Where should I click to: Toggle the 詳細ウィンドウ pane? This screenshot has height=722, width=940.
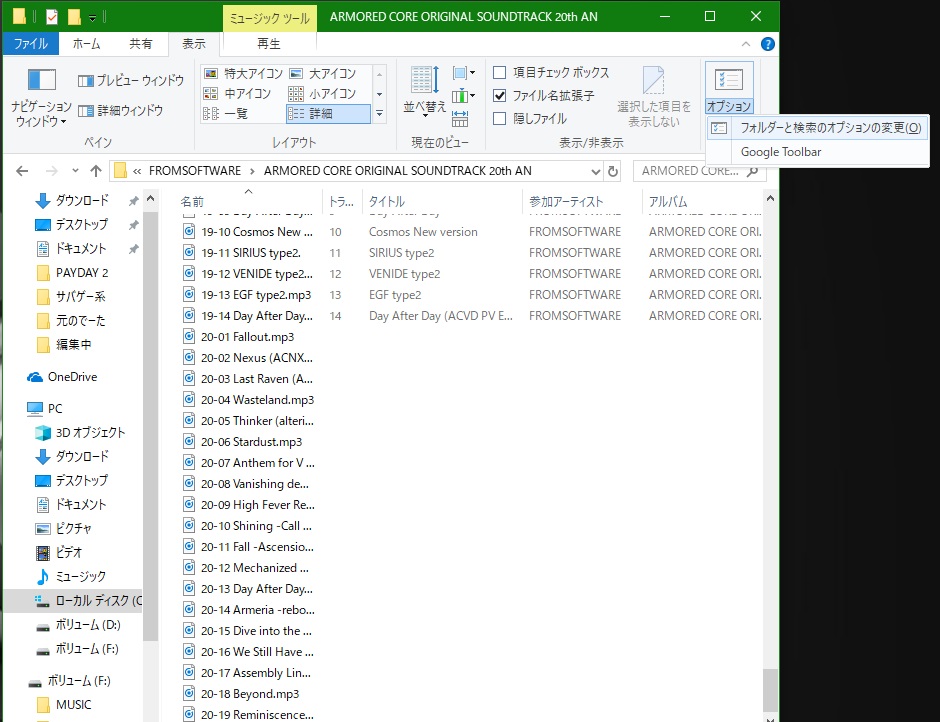point(120,110)
